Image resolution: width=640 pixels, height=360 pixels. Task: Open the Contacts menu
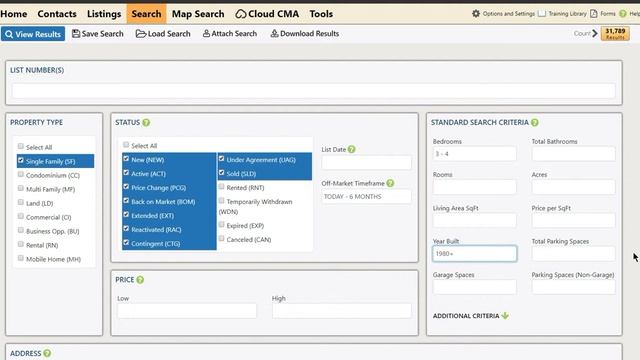[x=57, y=14]
